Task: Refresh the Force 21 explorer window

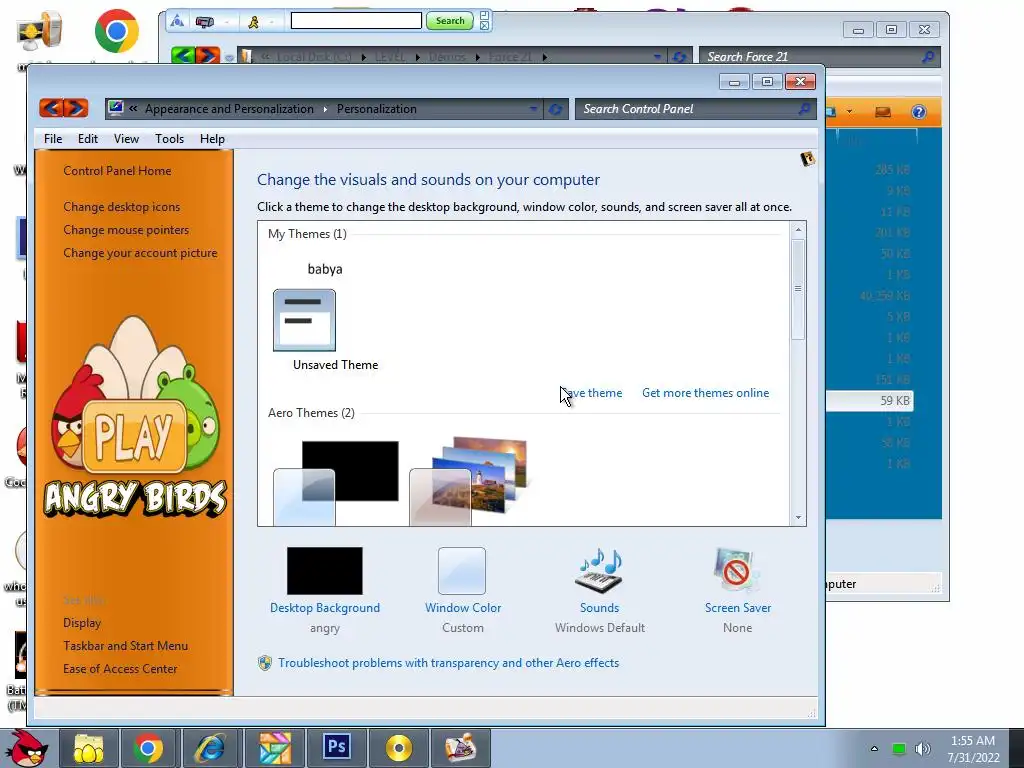Action: pyautogui.click(x=679, y=57)
